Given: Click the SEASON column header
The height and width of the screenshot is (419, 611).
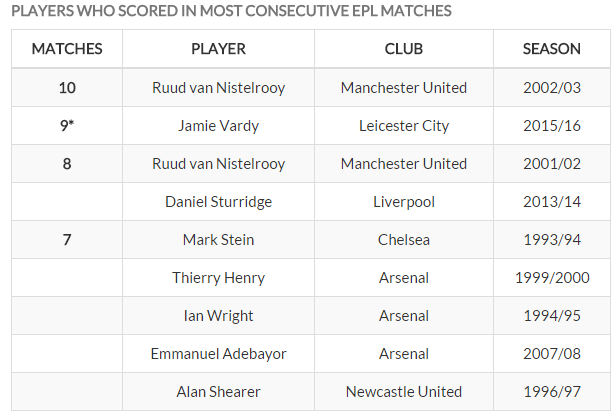Looking at the screenshot, I should (551, 49).
